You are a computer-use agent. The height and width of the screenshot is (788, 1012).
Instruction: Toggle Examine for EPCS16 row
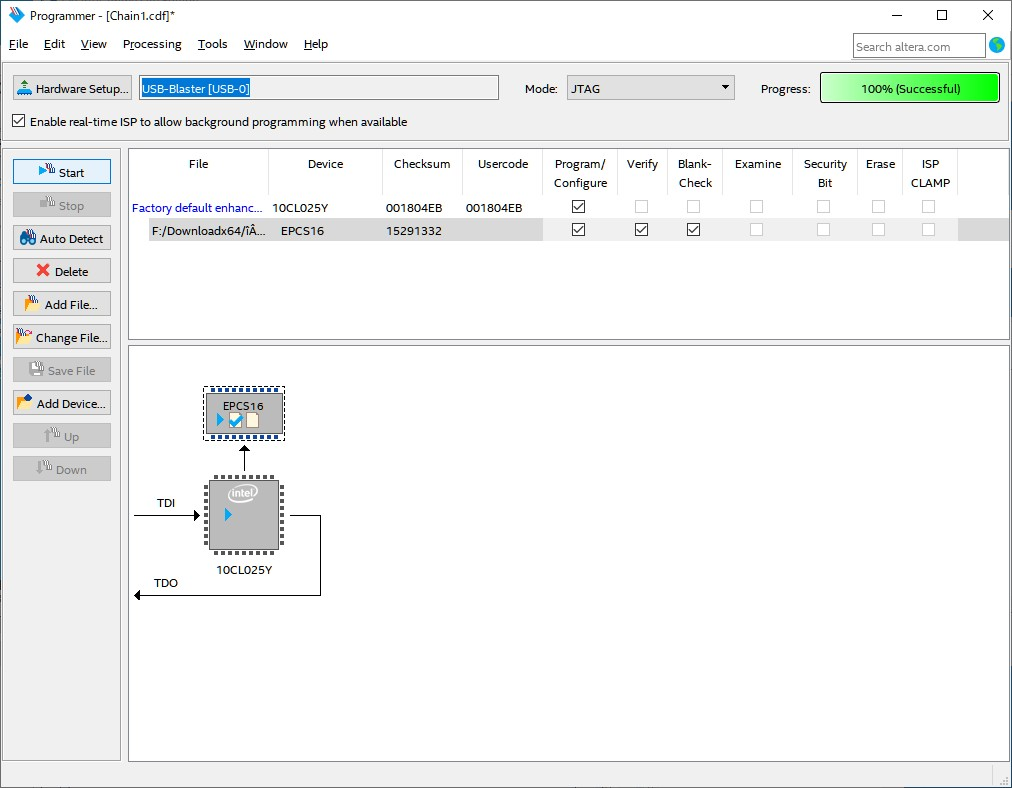pyautogui.click(x=756, y=229)
